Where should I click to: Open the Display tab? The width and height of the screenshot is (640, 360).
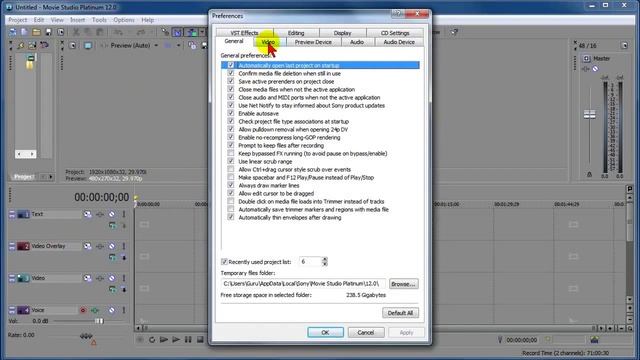342,33
